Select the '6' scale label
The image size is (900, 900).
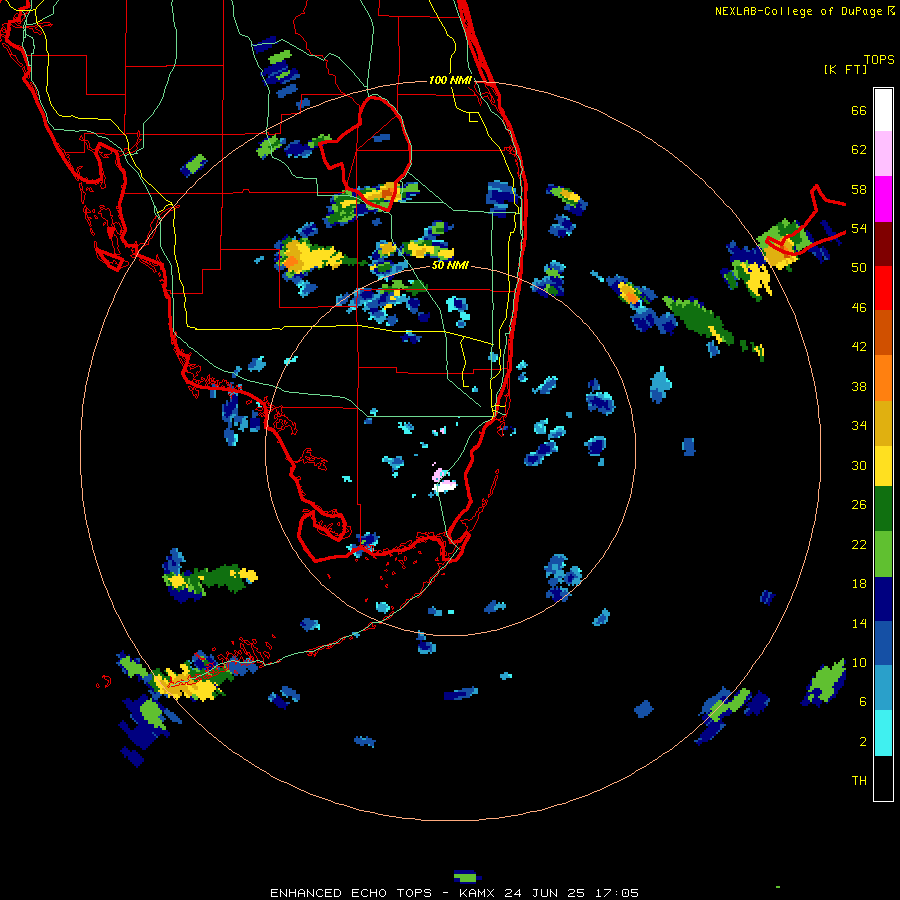pos(863,702)
